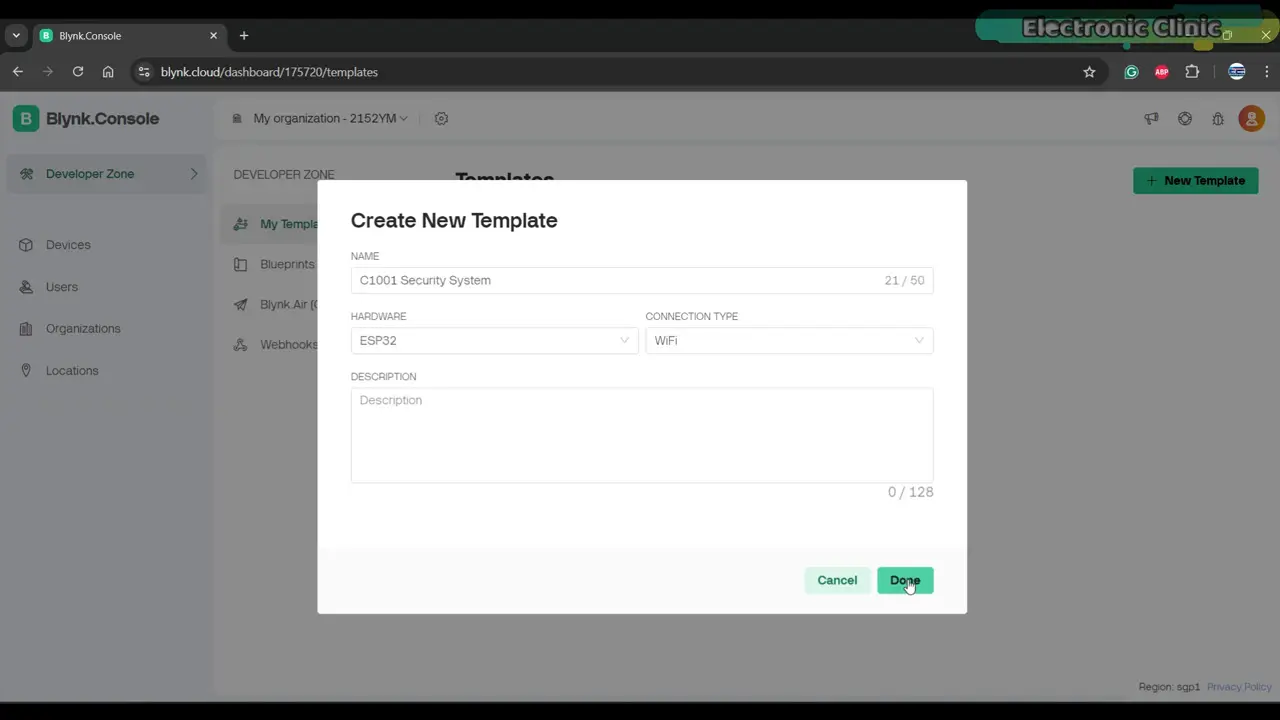The image size is (1280, 720).
Task: Click the Done button in dialog
Action: (x=905, y=580)
